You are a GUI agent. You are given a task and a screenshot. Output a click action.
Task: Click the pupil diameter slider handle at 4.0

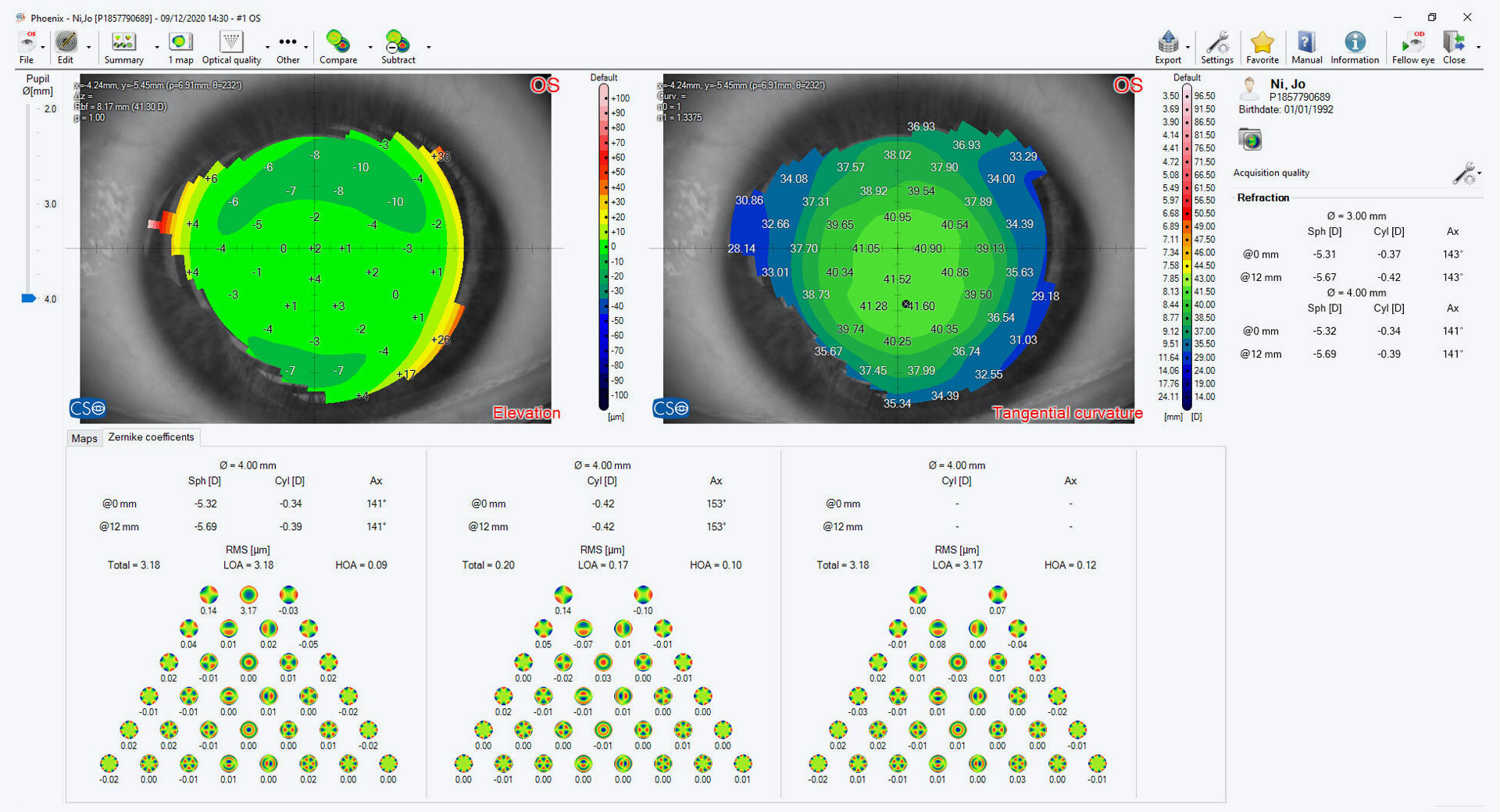pyautogui.click(x=29, y=298)
